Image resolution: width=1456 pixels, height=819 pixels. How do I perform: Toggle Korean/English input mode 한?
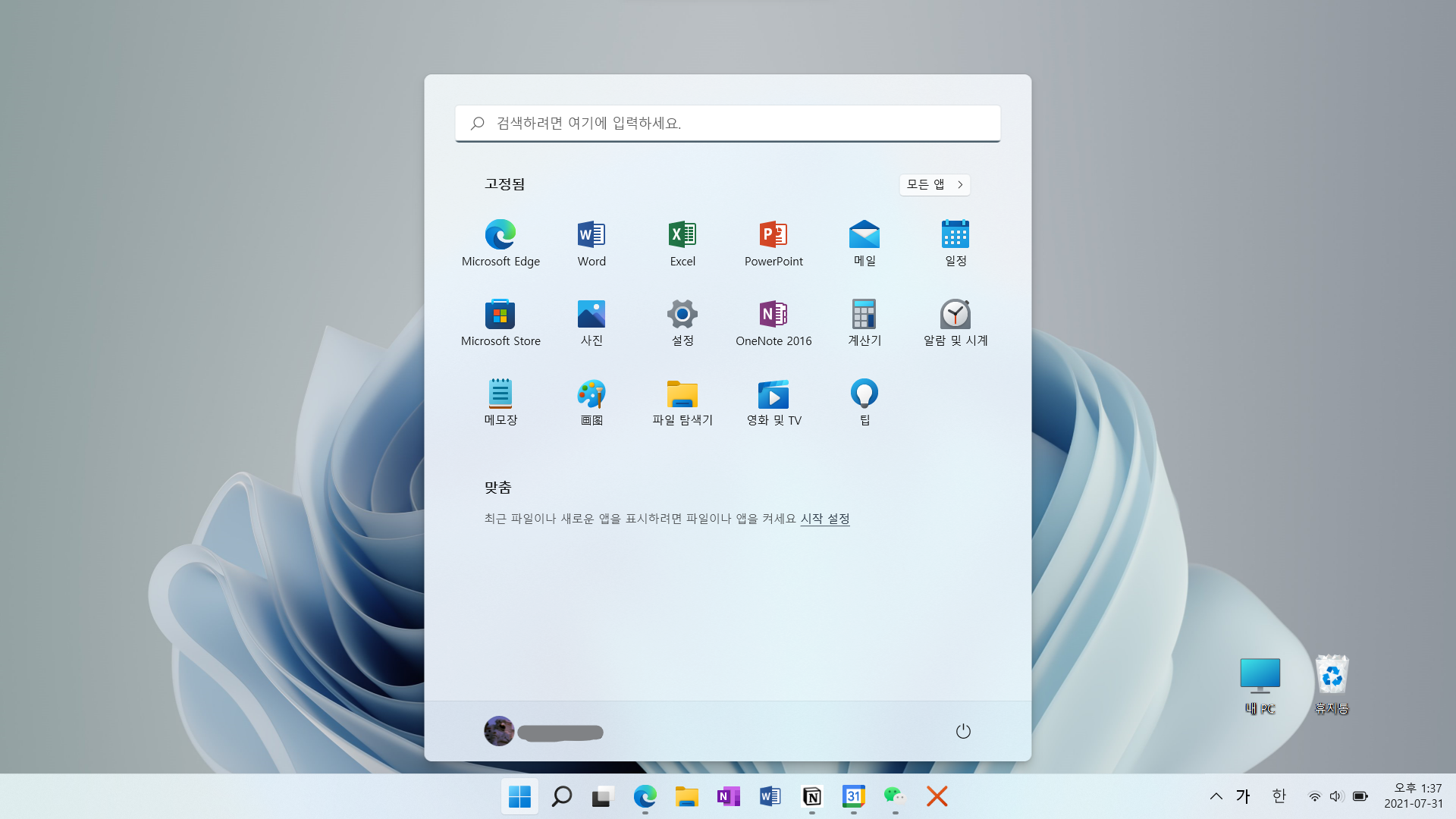(x=1279, y=796)
